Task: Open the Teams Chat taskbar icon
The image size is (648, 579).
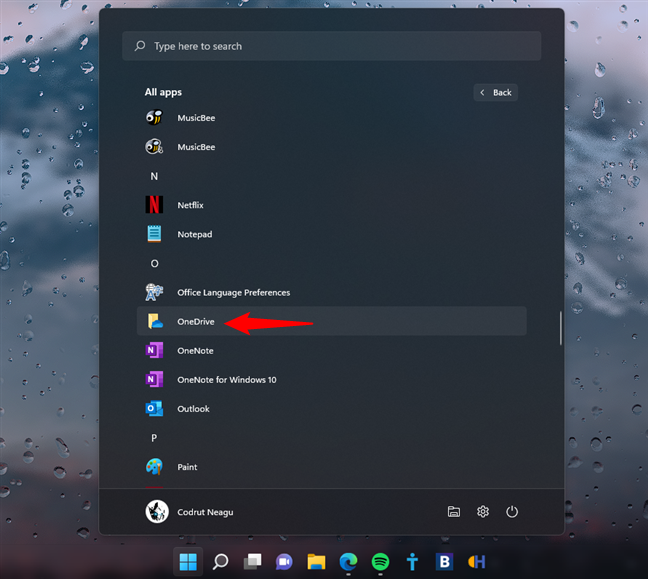Action: pos(284,562)
